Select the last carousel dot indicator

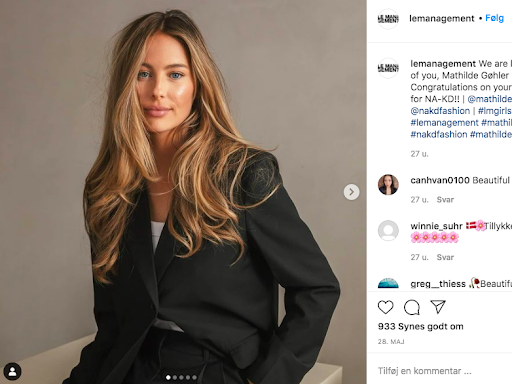pyautogui.click(x=194, y=377)
